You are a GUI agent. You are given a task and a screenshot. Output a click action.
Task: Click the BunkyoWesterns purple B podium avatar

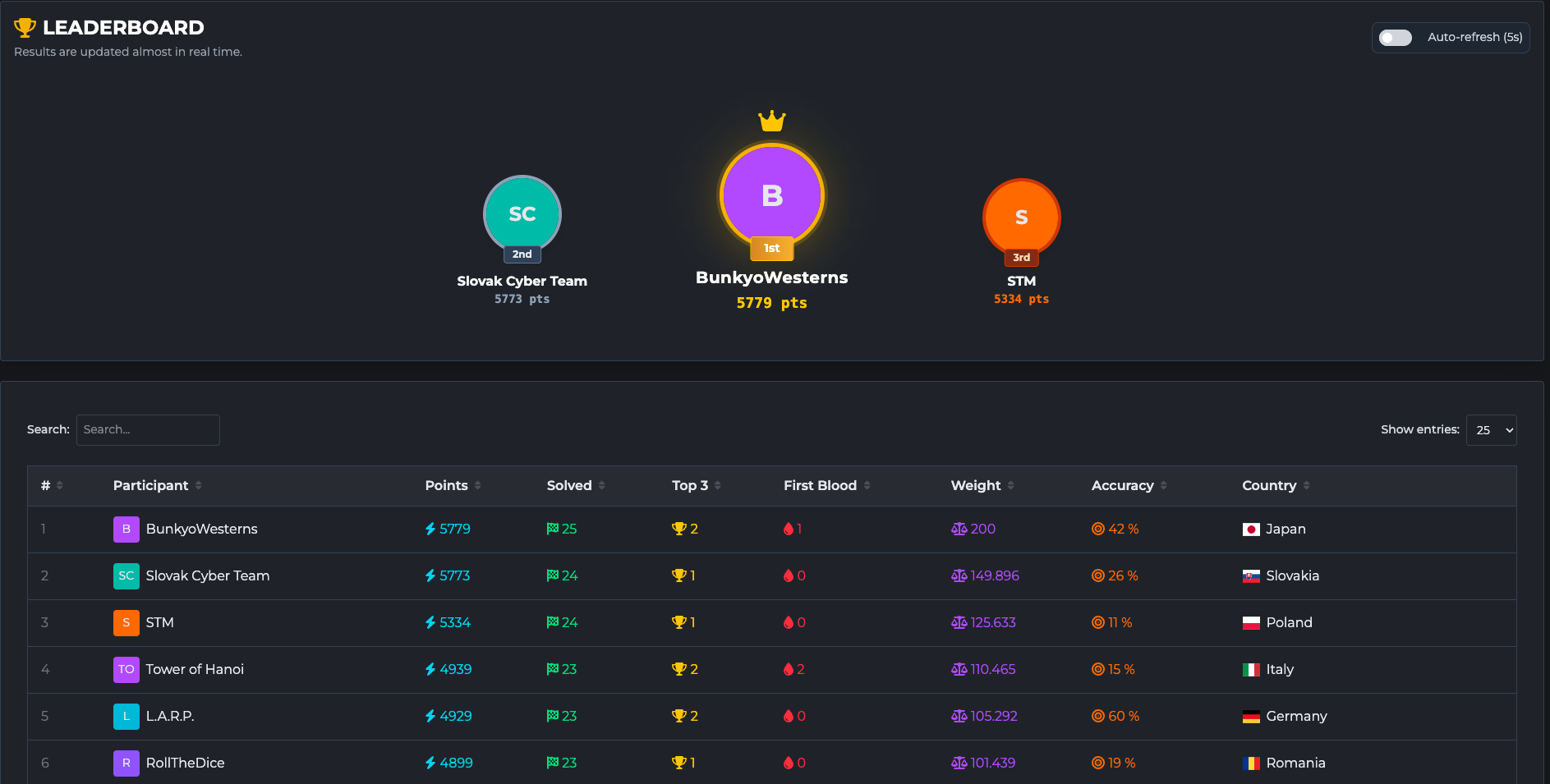click(771, 195)
